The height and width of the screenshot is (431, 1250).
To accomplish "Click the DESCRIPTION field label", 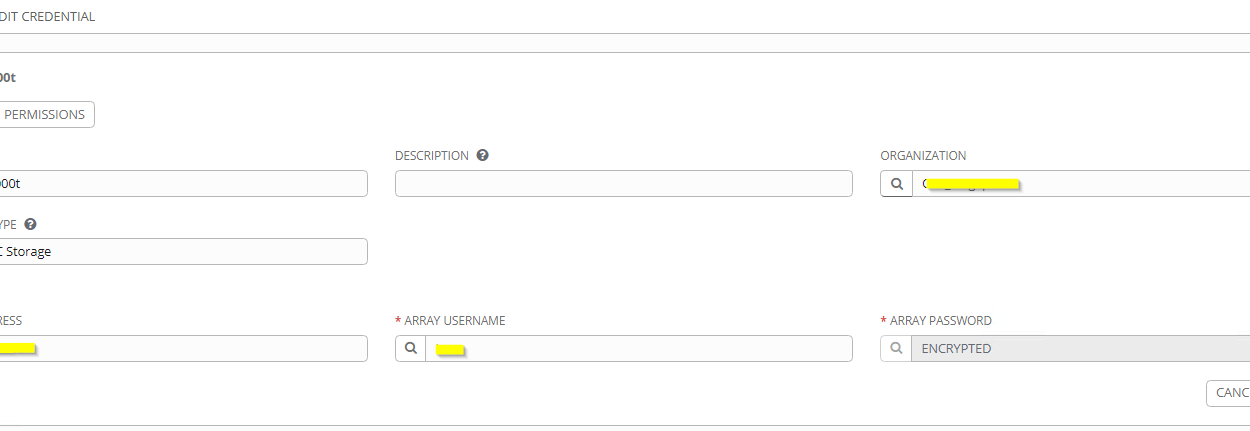I will pos(431,156).
